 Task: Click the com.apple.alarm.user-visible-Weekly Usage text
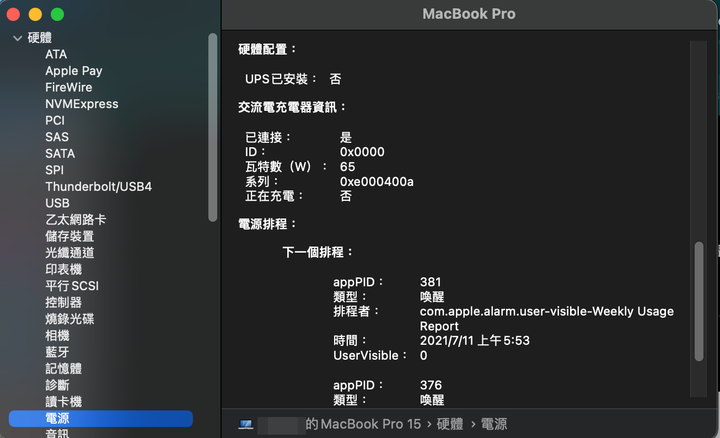point(546,311)
